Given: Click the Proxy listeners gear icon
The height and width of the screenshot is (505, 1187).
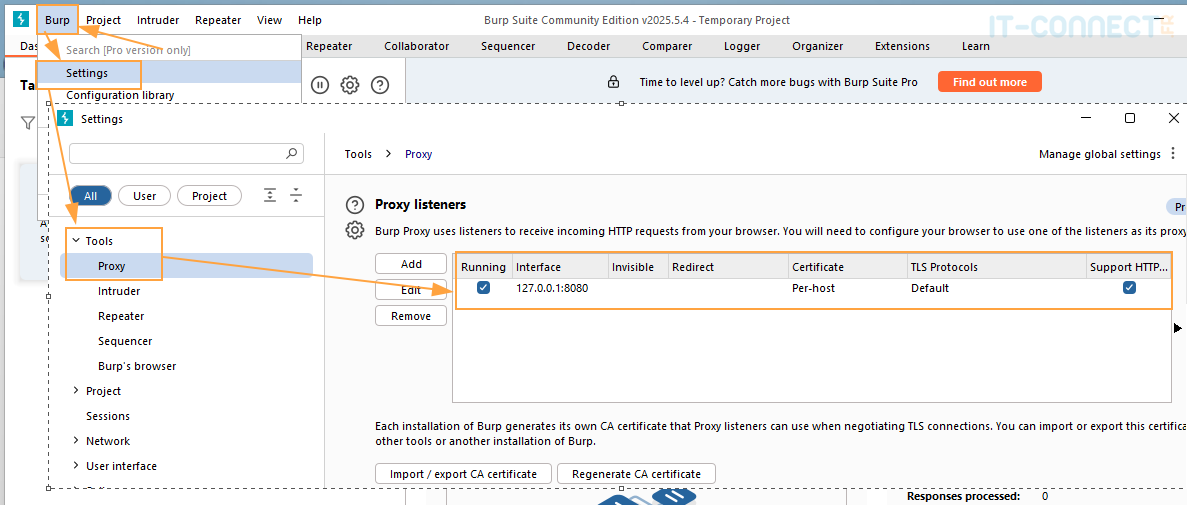Looking at the screenshot, I should (x=354, y=230).
